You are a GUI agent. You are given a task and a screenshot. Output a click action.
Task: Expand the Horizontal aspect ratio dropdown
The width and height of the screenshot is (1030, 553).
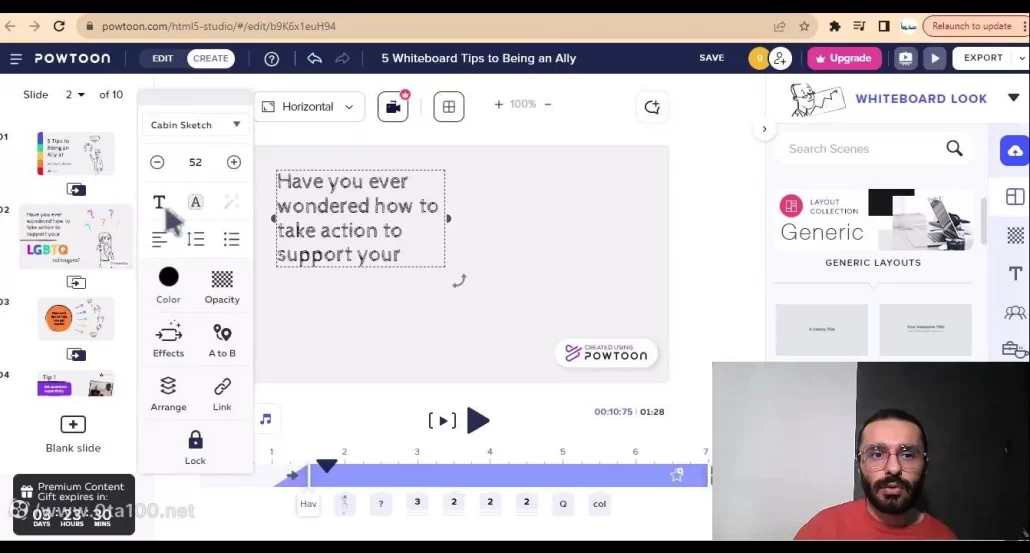tap(308, 106)
